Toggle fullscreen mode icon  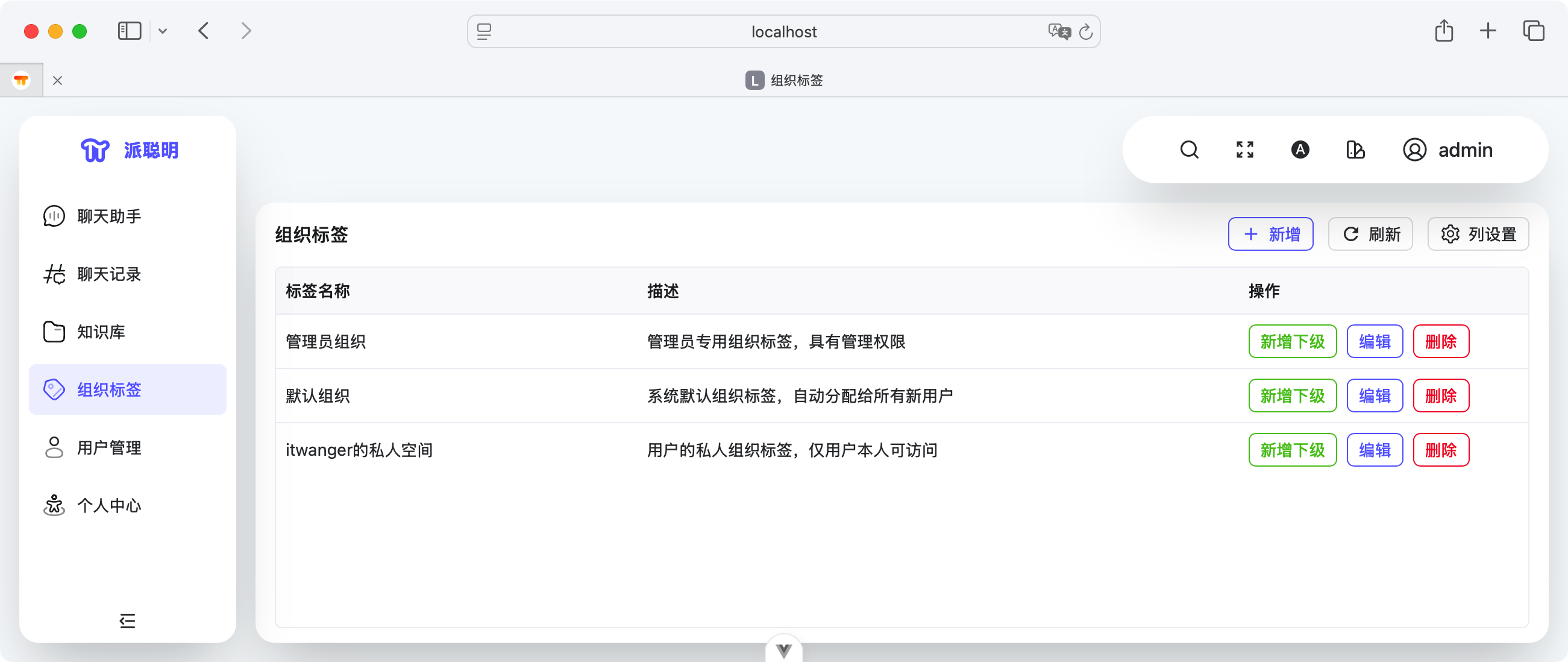coord(1245,150)
